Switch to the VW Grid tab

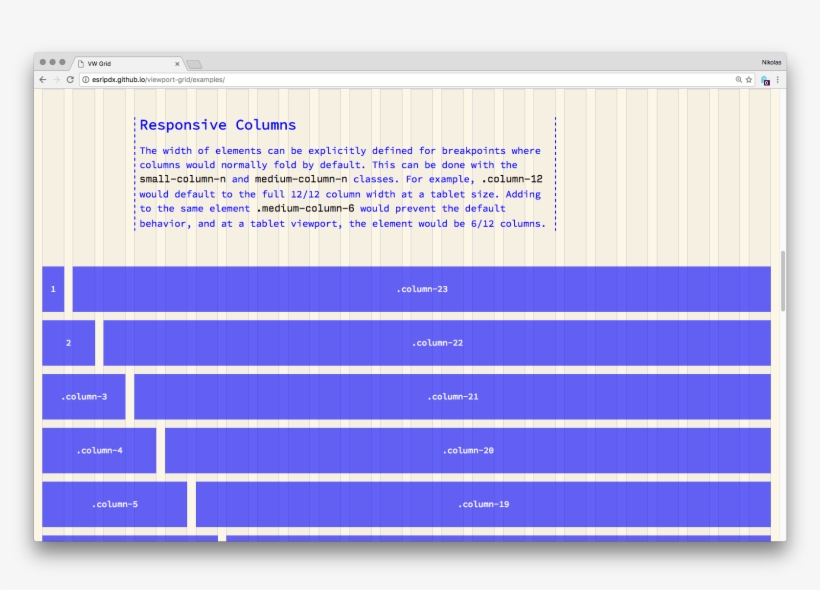click(118, 62)
